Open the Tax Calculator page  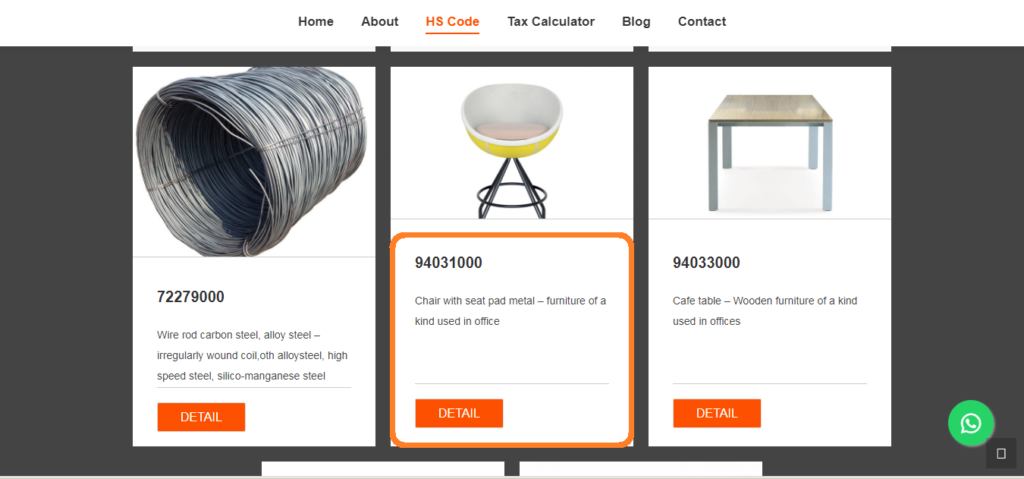pyautogui.click(x=551, y=22)
